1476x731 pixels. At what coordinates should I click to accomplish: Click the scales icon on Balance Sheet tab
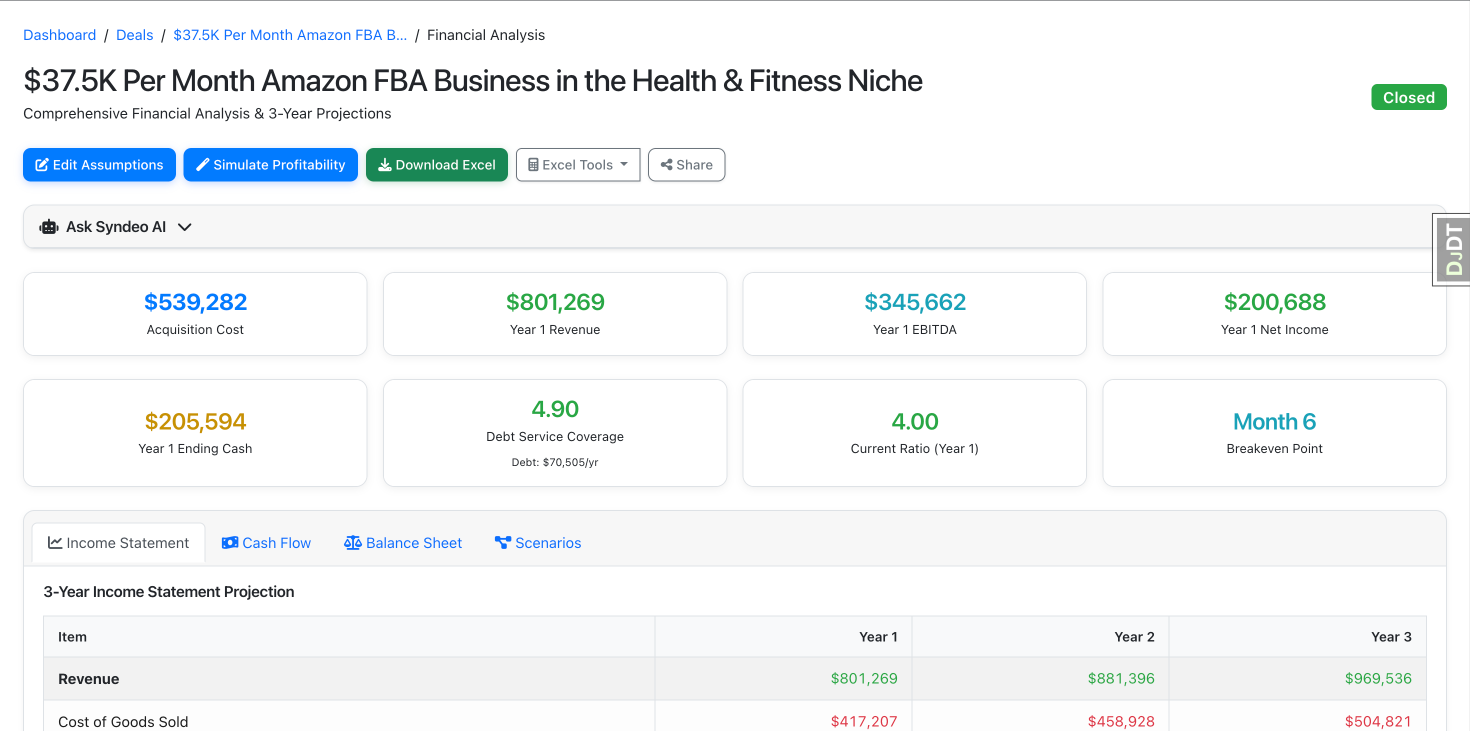[x=352, y=543]
